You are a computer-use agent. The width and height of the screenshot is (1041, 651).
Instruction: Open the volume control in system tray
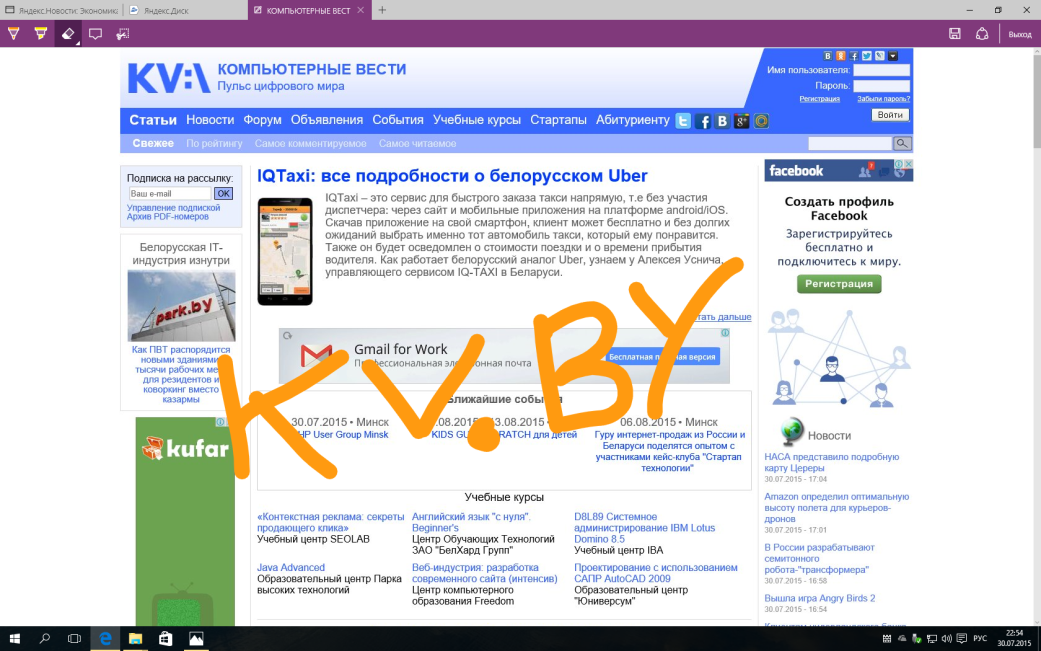[x=947, y=639]
